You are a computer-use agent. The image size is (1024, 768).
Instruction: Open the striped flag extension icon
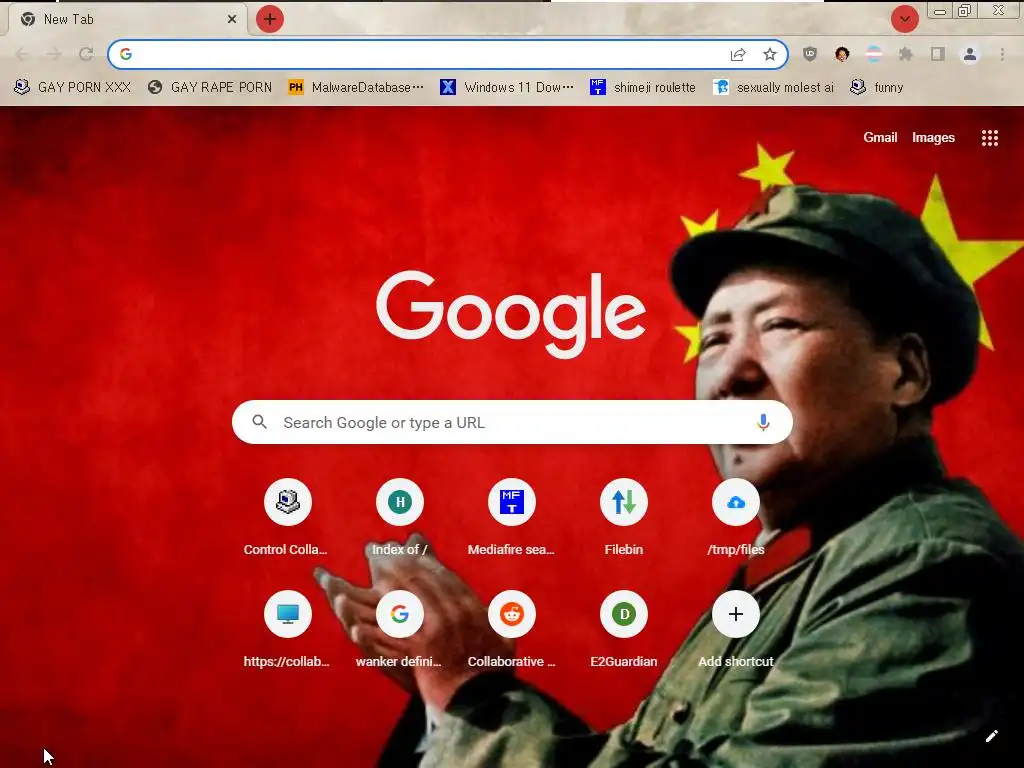pyautogui.click(x=874, y=54)
